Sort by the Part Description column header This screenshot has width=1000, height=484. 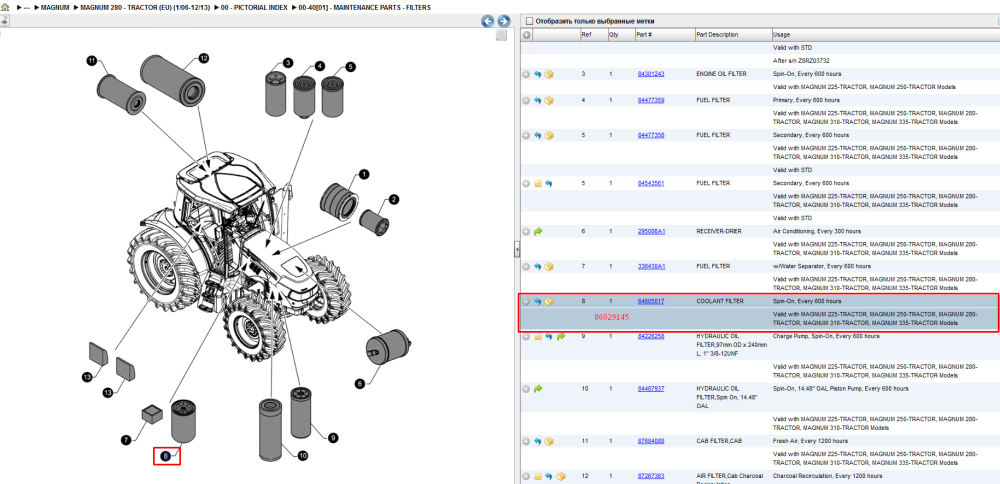[733, 35]
